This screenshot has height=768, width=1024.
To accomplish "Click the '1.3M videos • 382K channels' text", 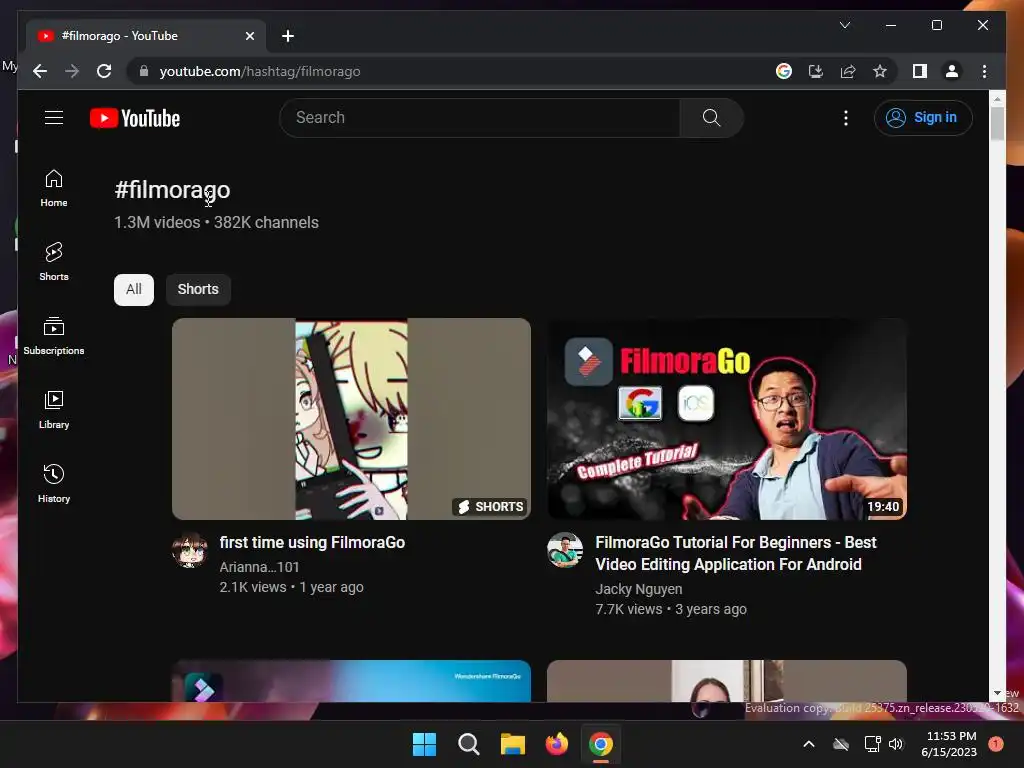I will 216,222.
